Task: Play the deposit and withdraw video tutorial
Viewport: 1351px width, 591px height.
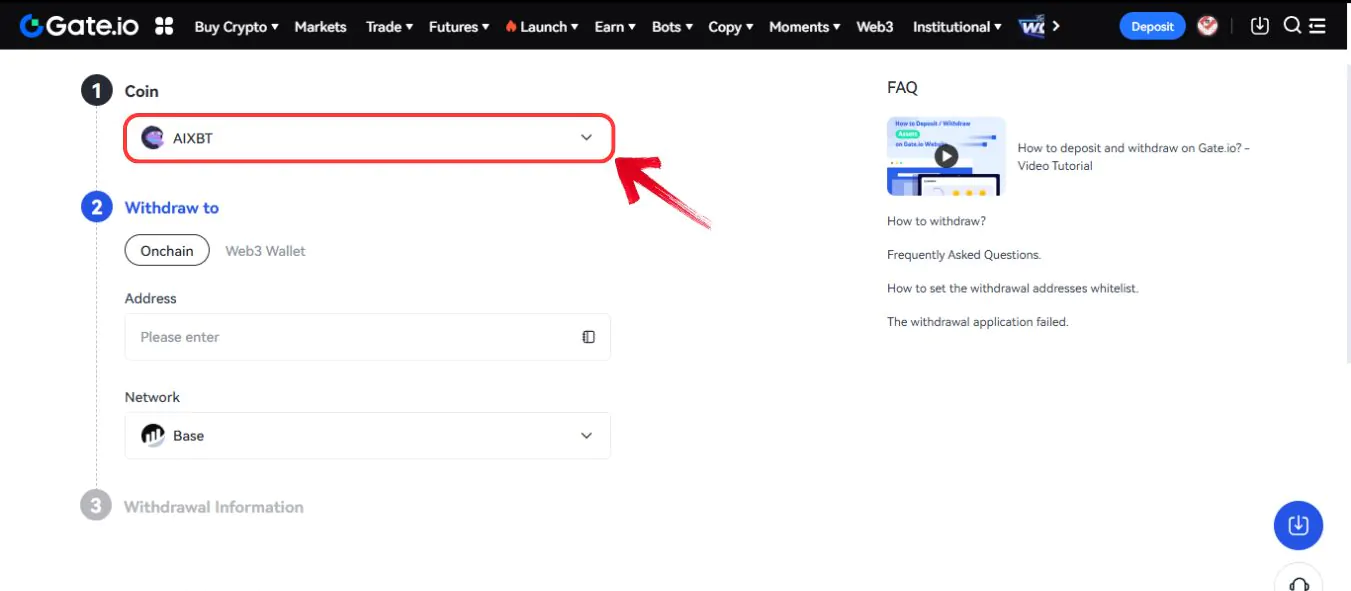Action: click(946, 156)
